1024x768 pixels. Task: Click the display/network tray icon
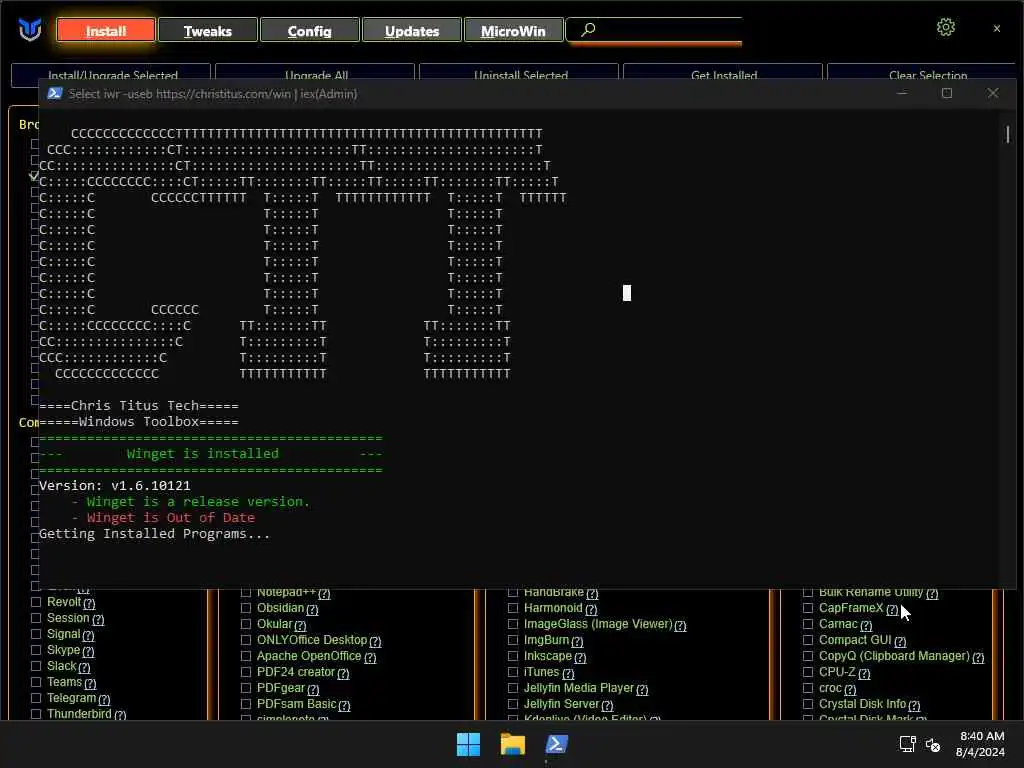pos(907,744)
